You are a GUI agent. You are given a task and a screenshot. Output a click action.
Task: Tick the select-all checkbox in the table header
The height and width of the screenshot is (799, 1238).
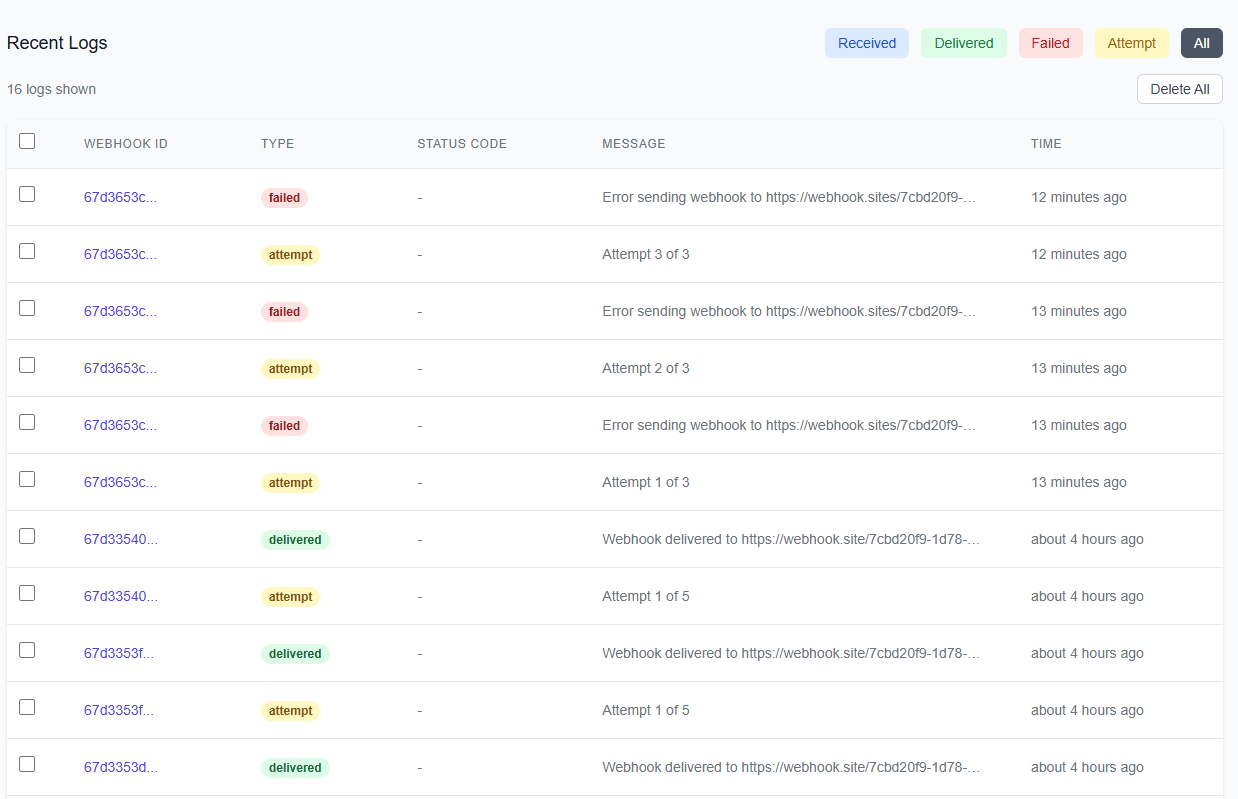pos(27,141)
